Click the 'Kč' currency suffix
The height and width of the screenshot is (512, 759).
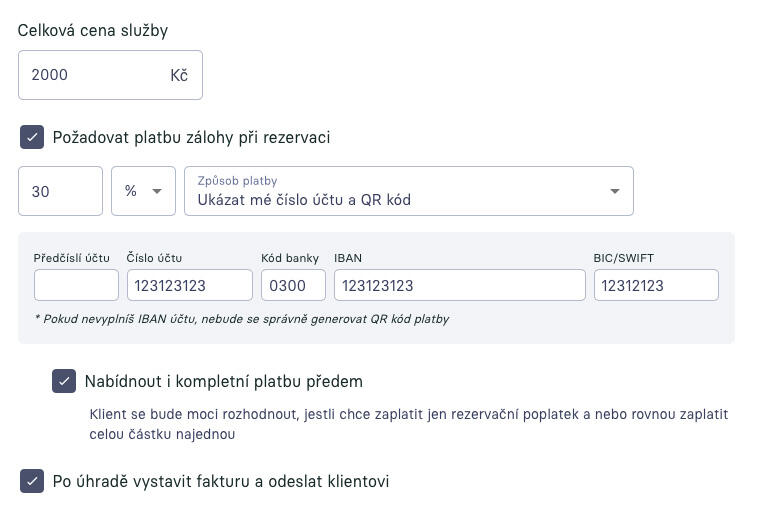179,75
